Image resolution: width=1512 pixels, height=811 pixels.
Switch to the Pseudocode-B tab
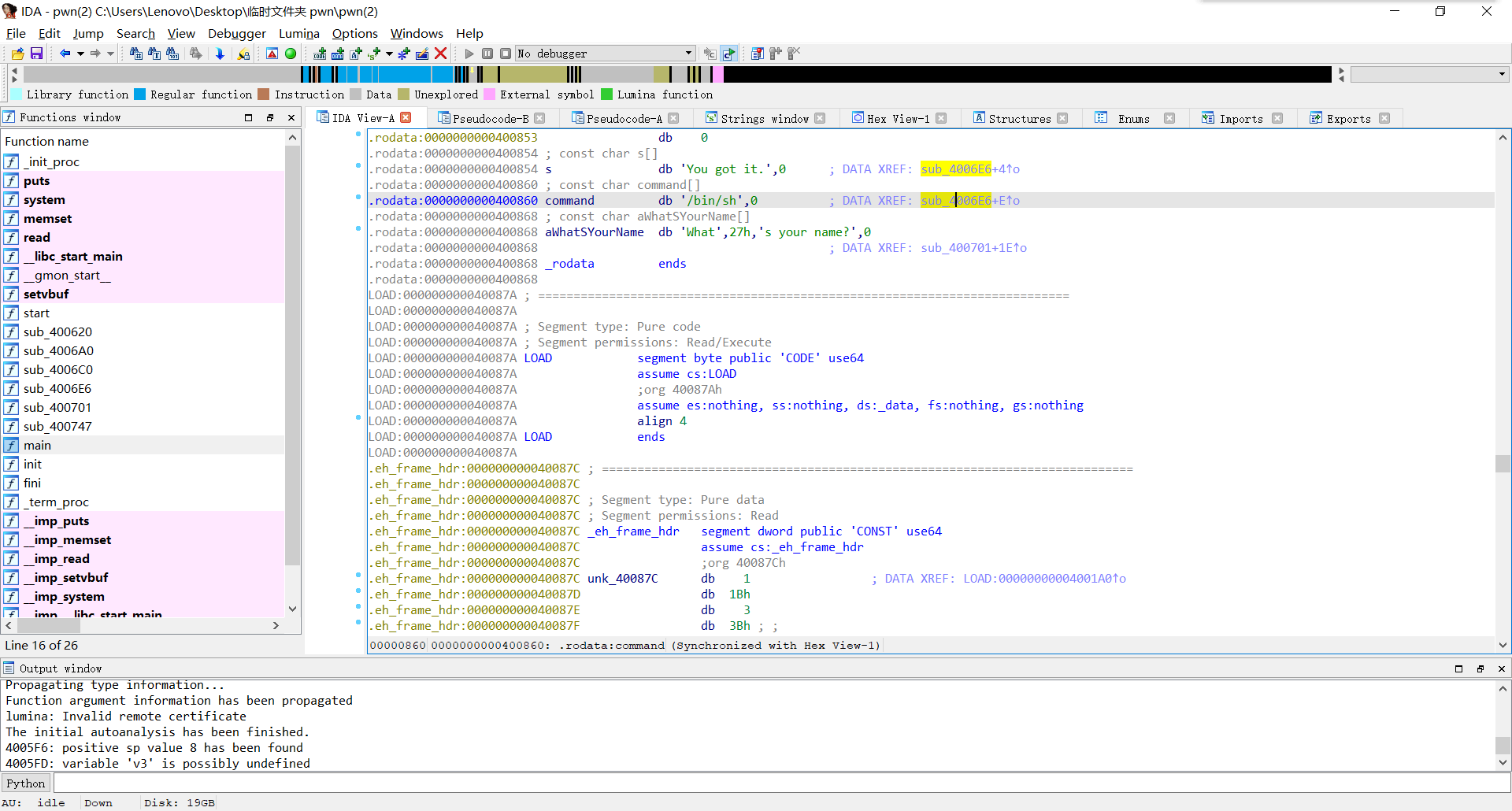[x=491, y=118]
